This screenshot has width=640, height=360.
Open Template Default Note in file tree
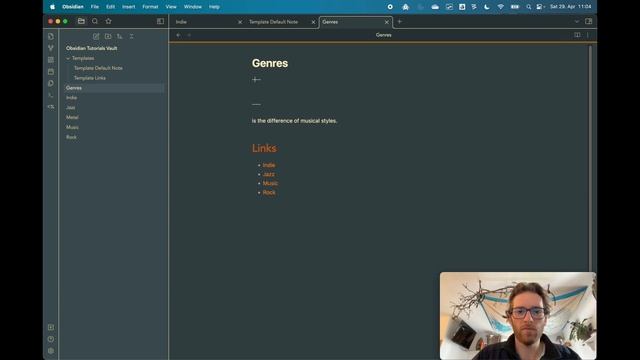click(98, 68)
